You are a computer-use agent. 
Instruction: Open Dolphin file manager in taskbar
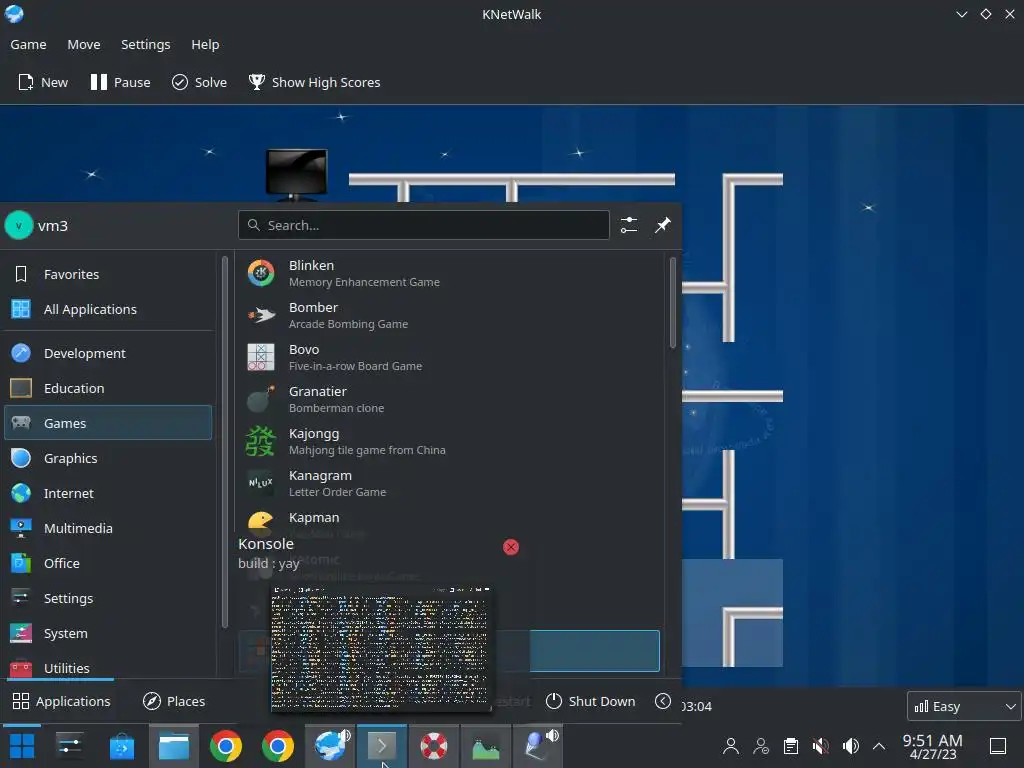[x=174, y=746]
